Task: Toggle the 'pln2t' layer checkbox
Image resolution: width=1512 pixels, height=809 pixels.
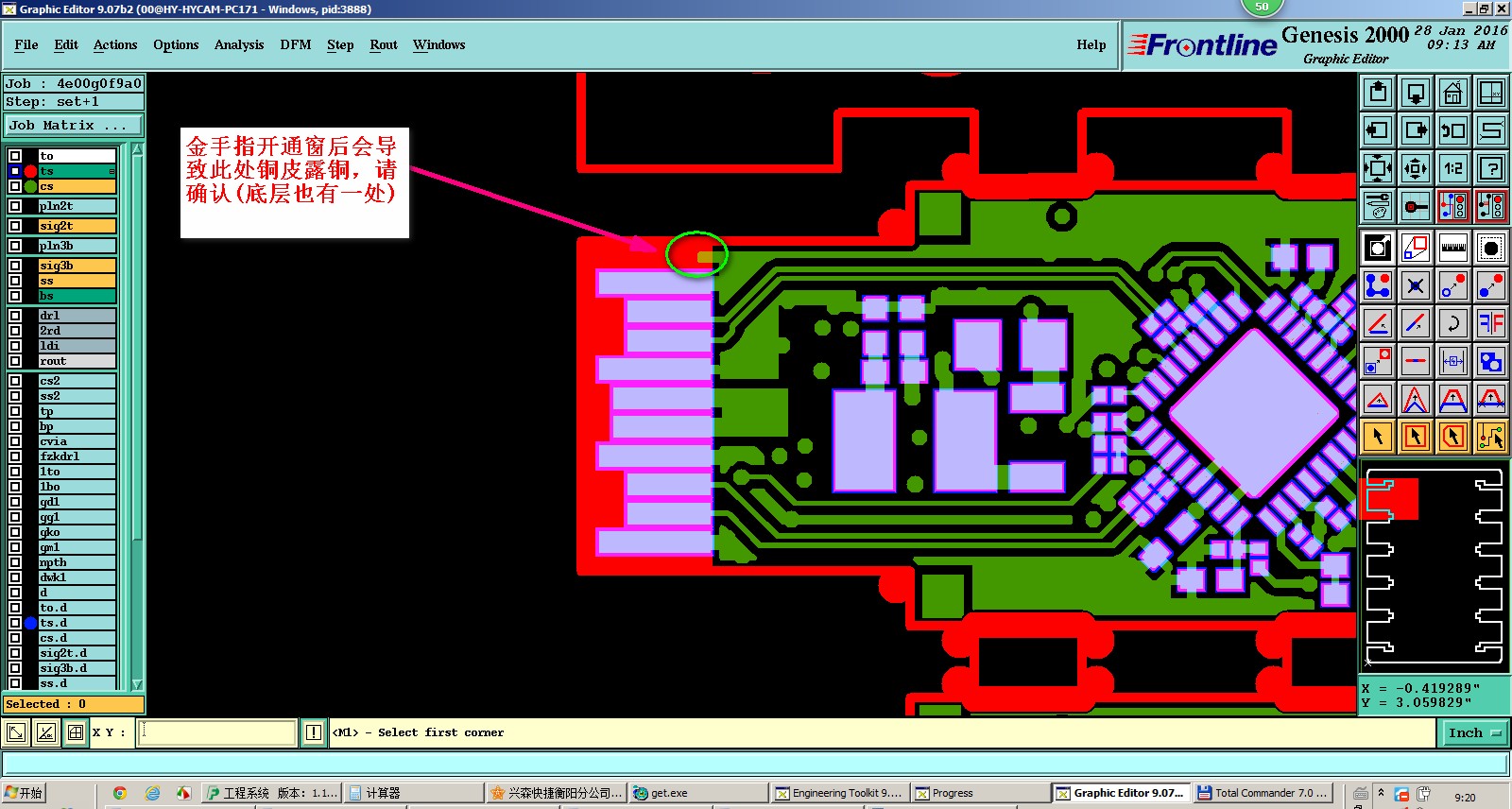Action: [15, 206]
